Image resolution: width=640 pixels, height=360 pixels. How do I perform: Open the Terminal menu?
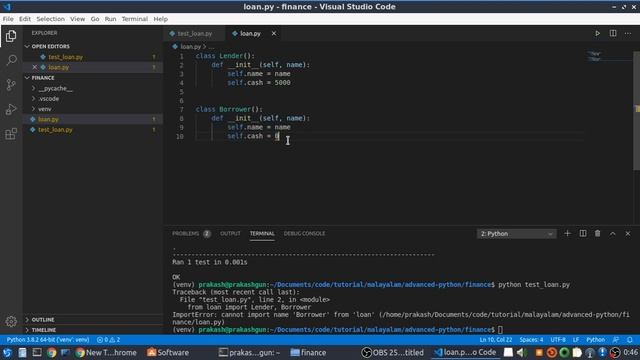click(x=135, y=19)
